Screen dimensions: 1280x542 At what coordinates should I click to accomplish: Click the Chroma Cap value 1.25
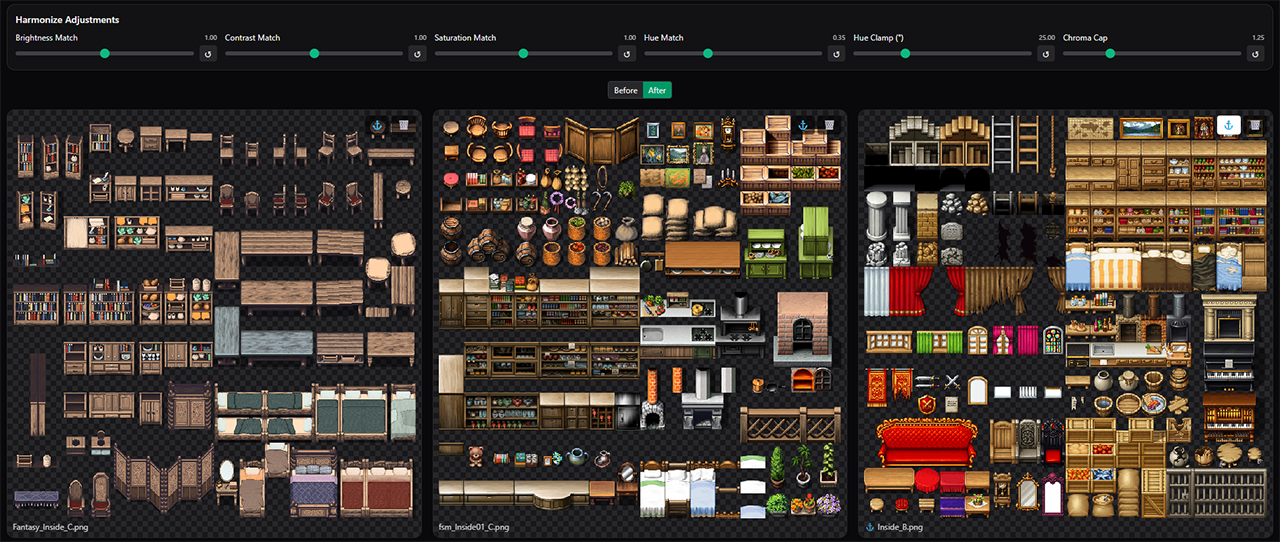click(x=1258, y=38)
